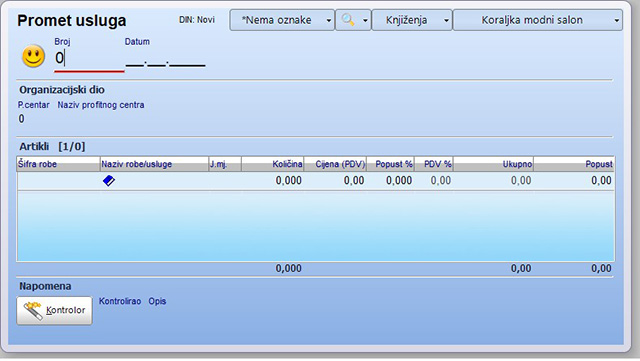Click the Količina column header

click(273, 164)
